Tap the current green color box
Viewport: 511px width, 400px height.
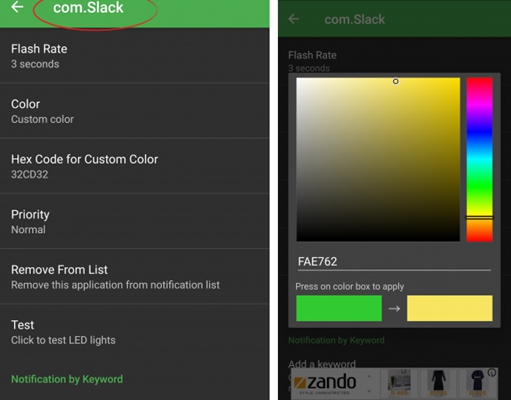tap(339, 308)
